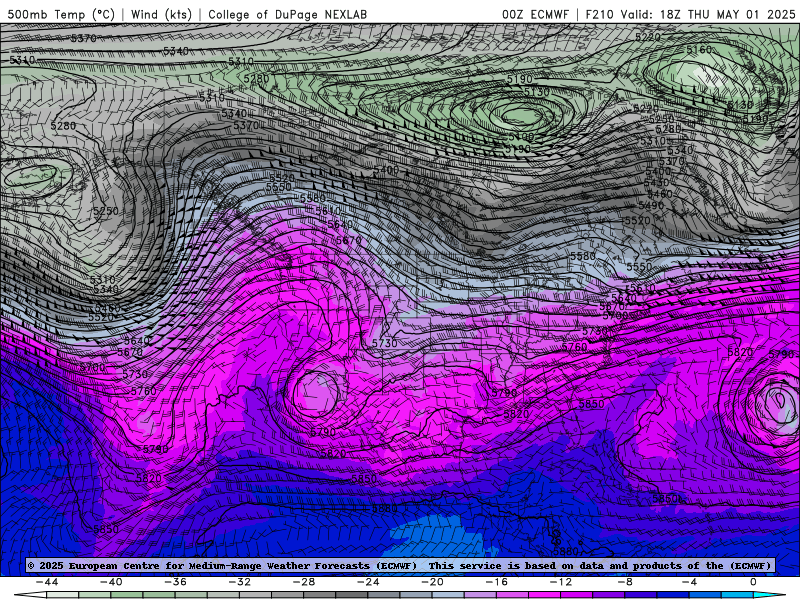Click the -16 color scale value
800x600 pixels.
[496, 582]
